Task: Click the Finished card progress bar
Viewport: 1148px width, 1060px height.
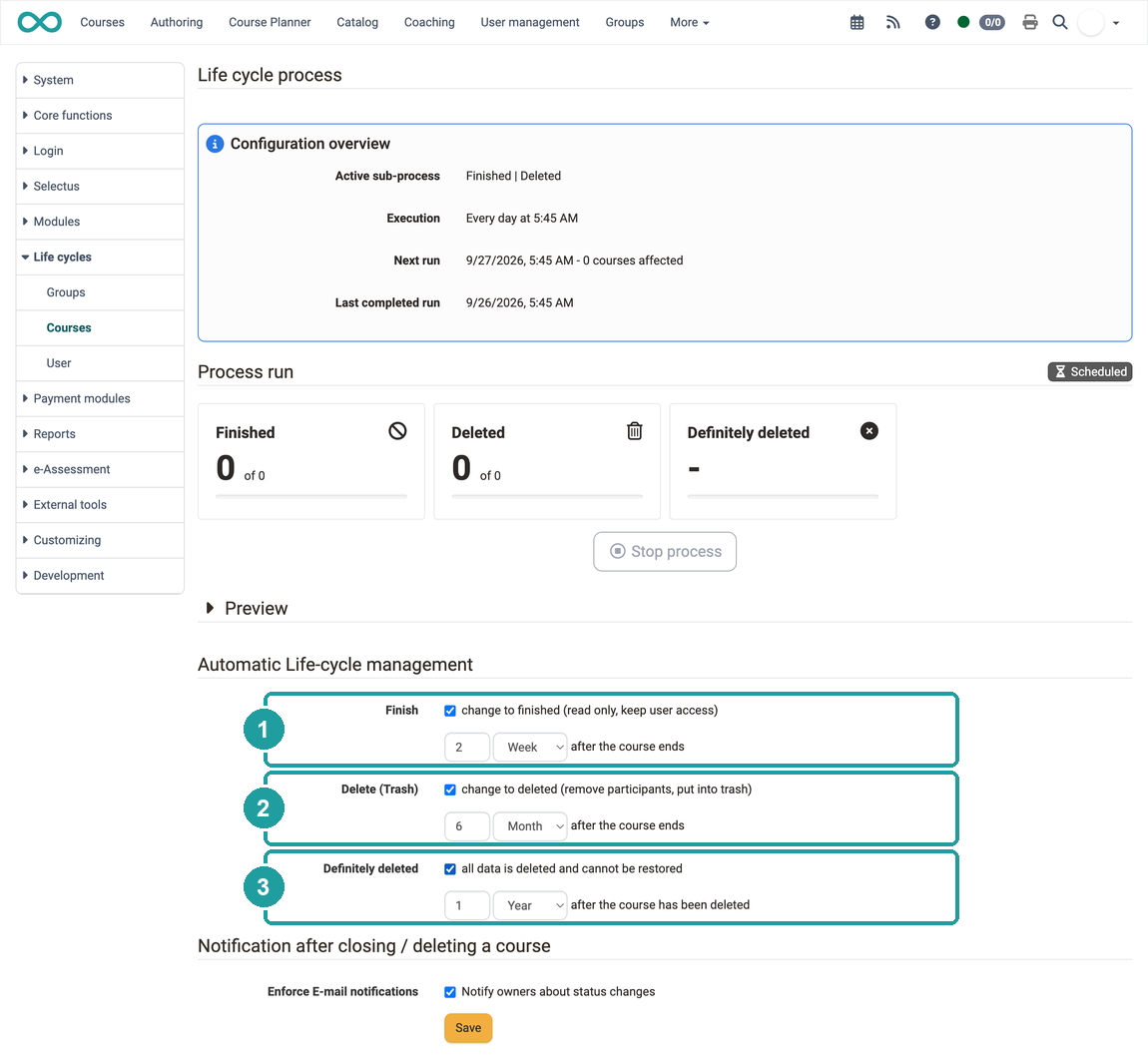Action: click(311, 496)
